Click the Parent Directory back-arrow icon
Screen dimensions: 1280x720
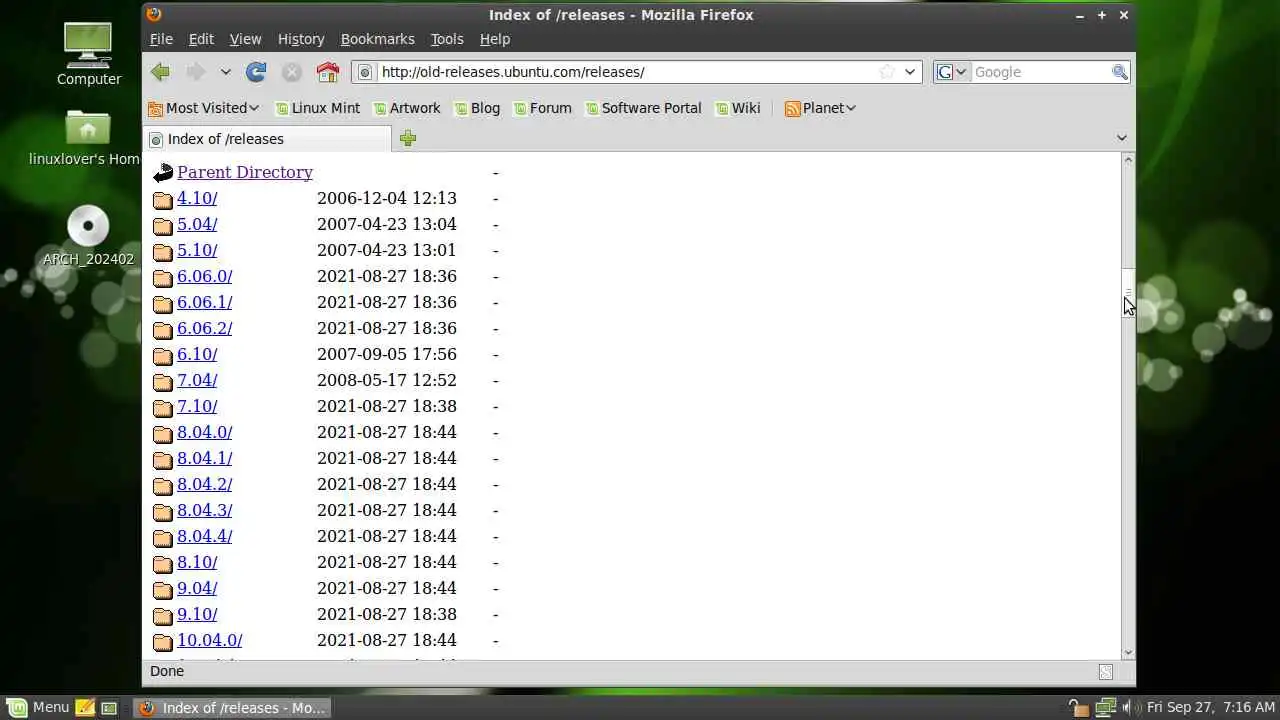click(163, 173)
